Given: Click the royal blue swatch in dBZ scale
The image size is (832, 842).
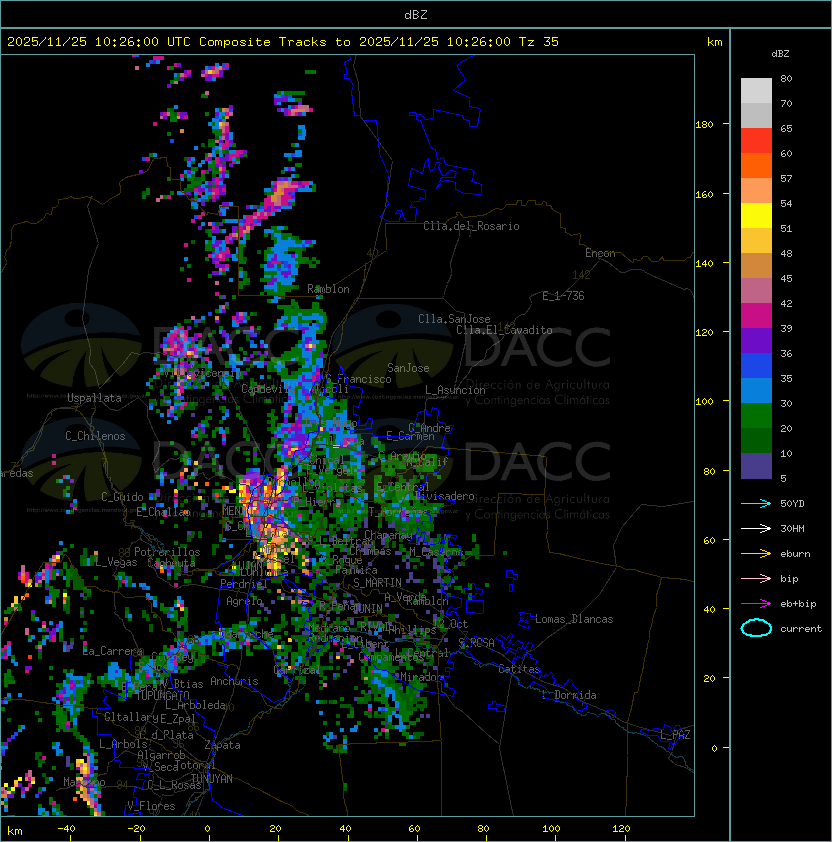Looking at the screenshot, I should click(x=756, y=366).
